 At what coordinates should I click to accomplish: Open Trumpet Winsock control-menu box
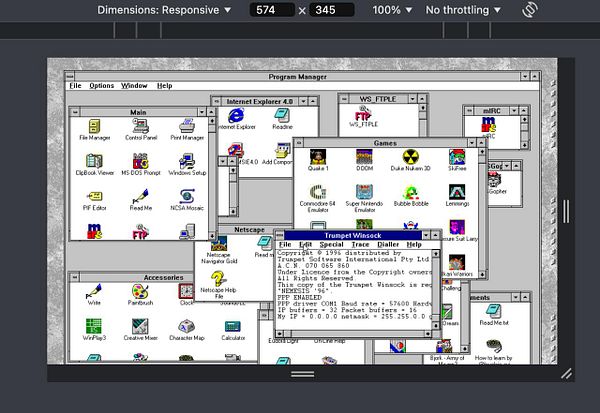coord(280,235)
